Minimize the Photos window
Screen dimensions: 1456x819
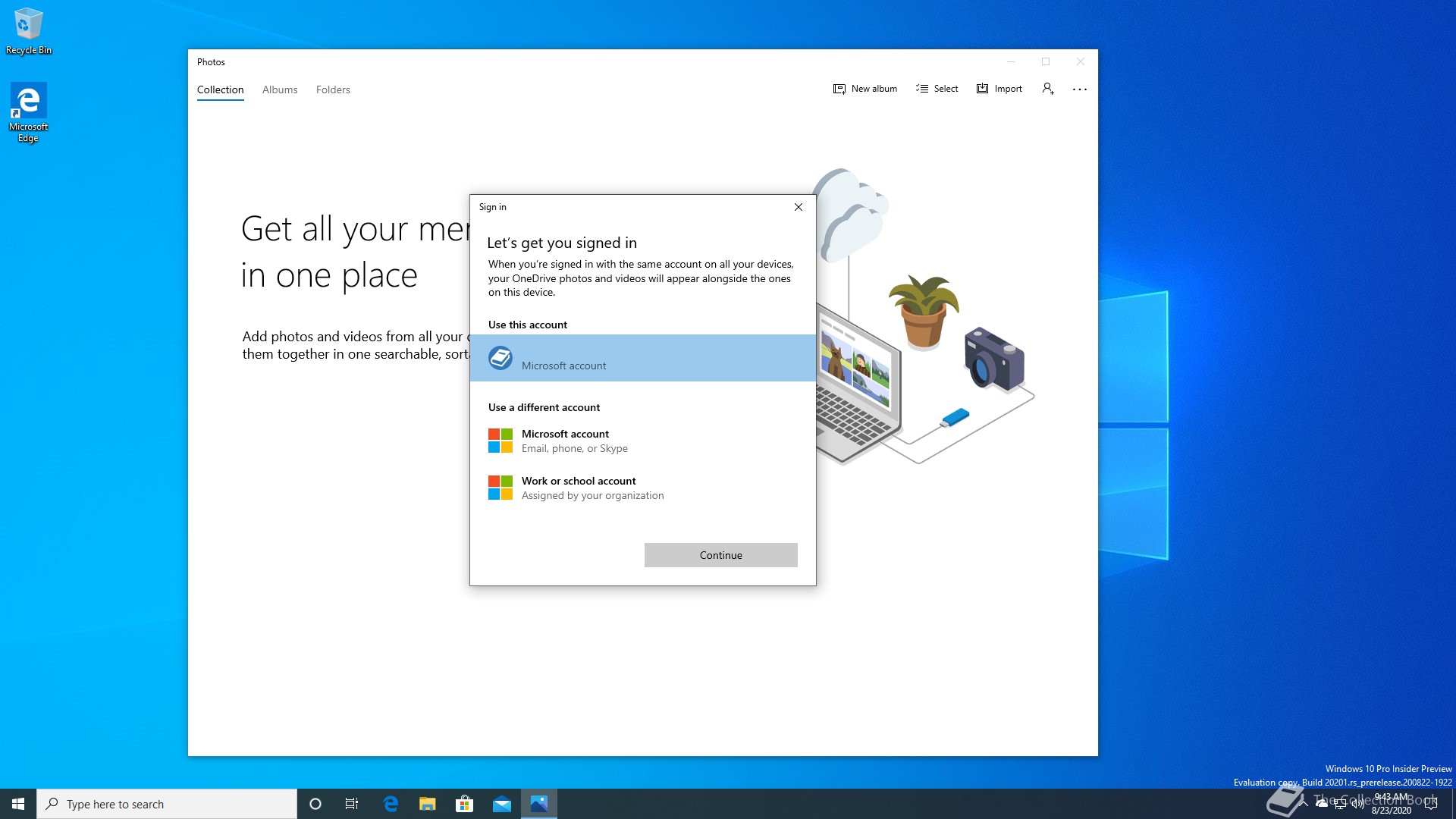(1011, 61)
